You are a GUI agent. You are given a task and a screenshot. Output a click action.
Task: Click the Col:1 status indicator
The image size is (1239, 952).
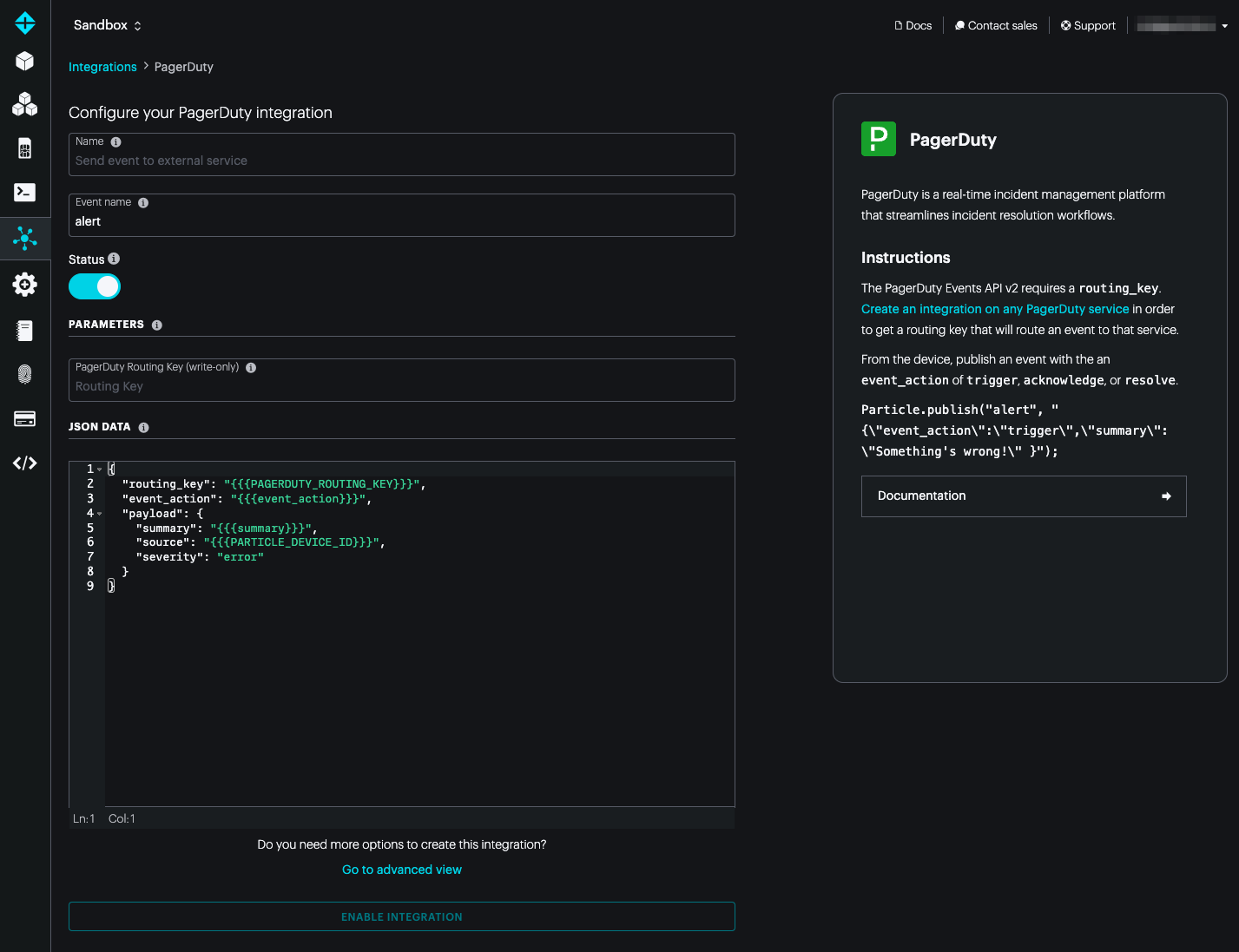pyautogui.click(x=122, y=819)
